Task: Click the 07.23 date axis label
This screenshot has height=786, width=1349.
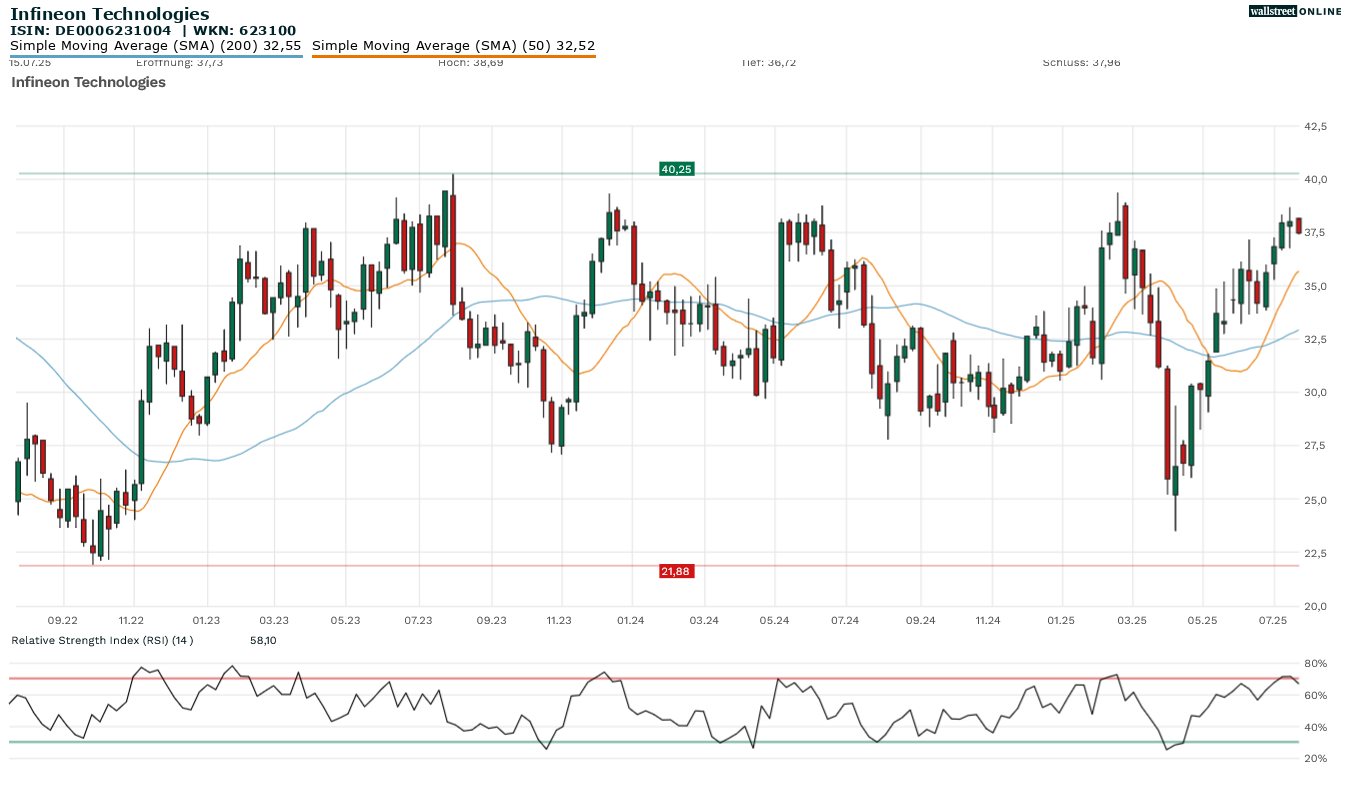Action: (x=418, y=621)
